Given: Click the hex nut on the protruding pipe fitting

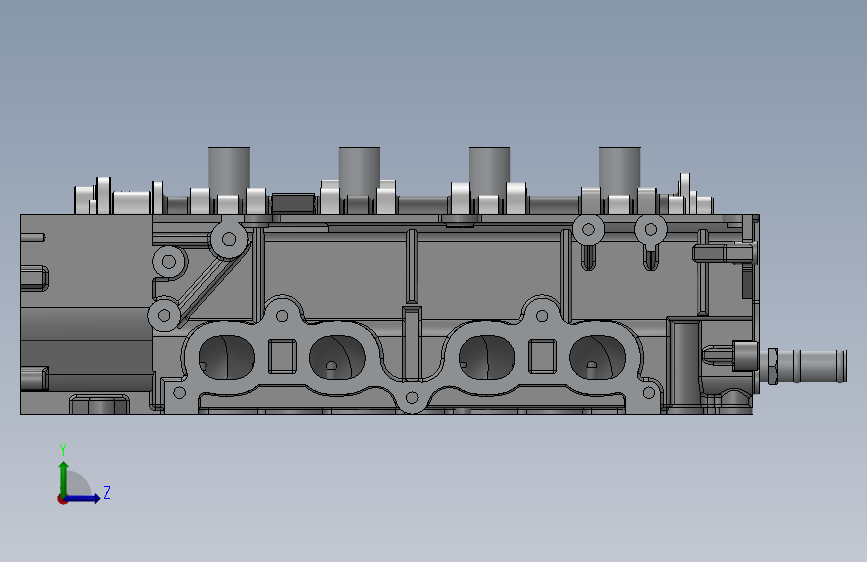Looking at the screenshot, I should coord(772,366).
